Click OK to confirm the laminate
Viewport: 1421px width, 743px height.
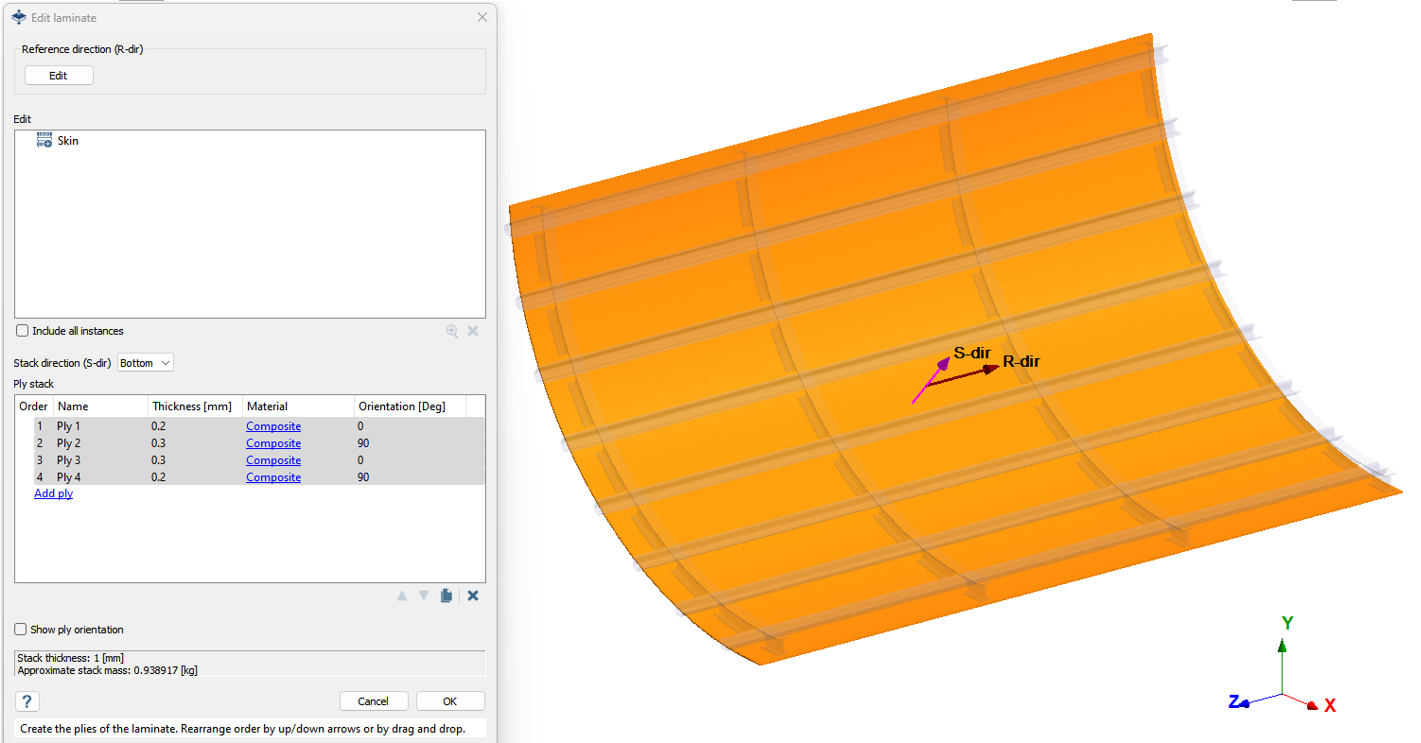pyautogui.click(x=450, y=701)
